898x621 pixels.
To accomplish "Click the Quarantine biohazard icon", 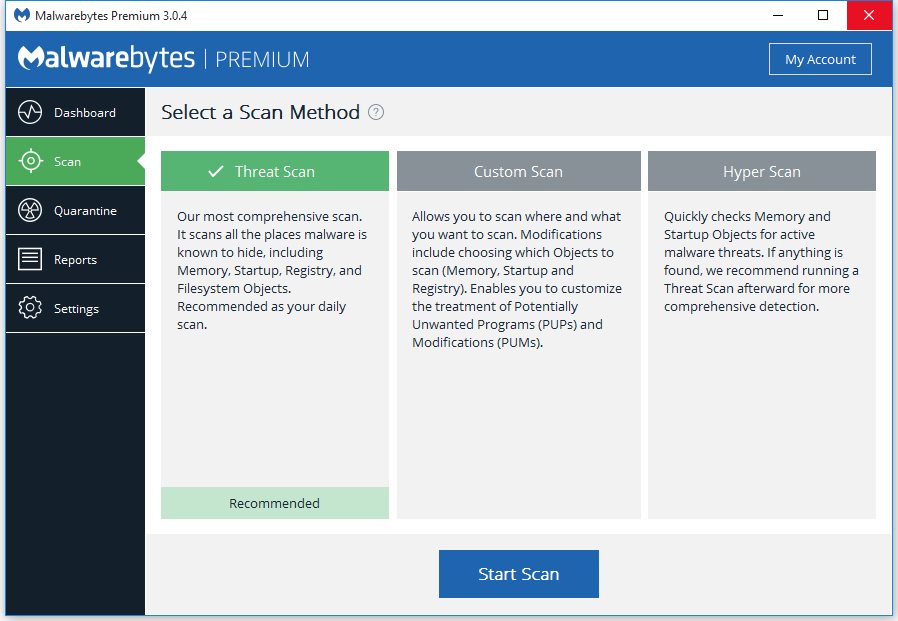I will point(30,210).
